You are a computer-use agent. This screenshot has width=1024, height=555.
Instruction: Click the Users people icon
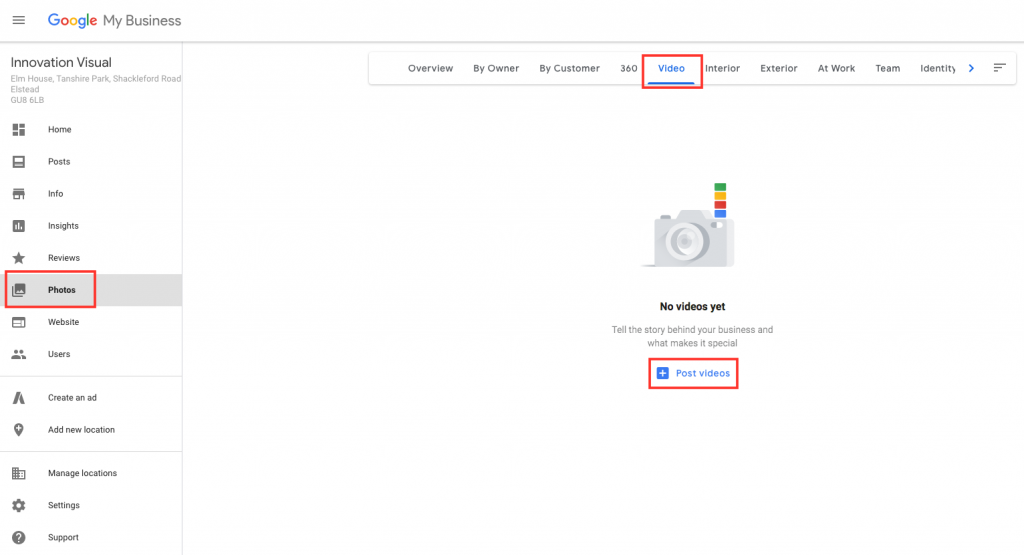[x=18, y=354]
